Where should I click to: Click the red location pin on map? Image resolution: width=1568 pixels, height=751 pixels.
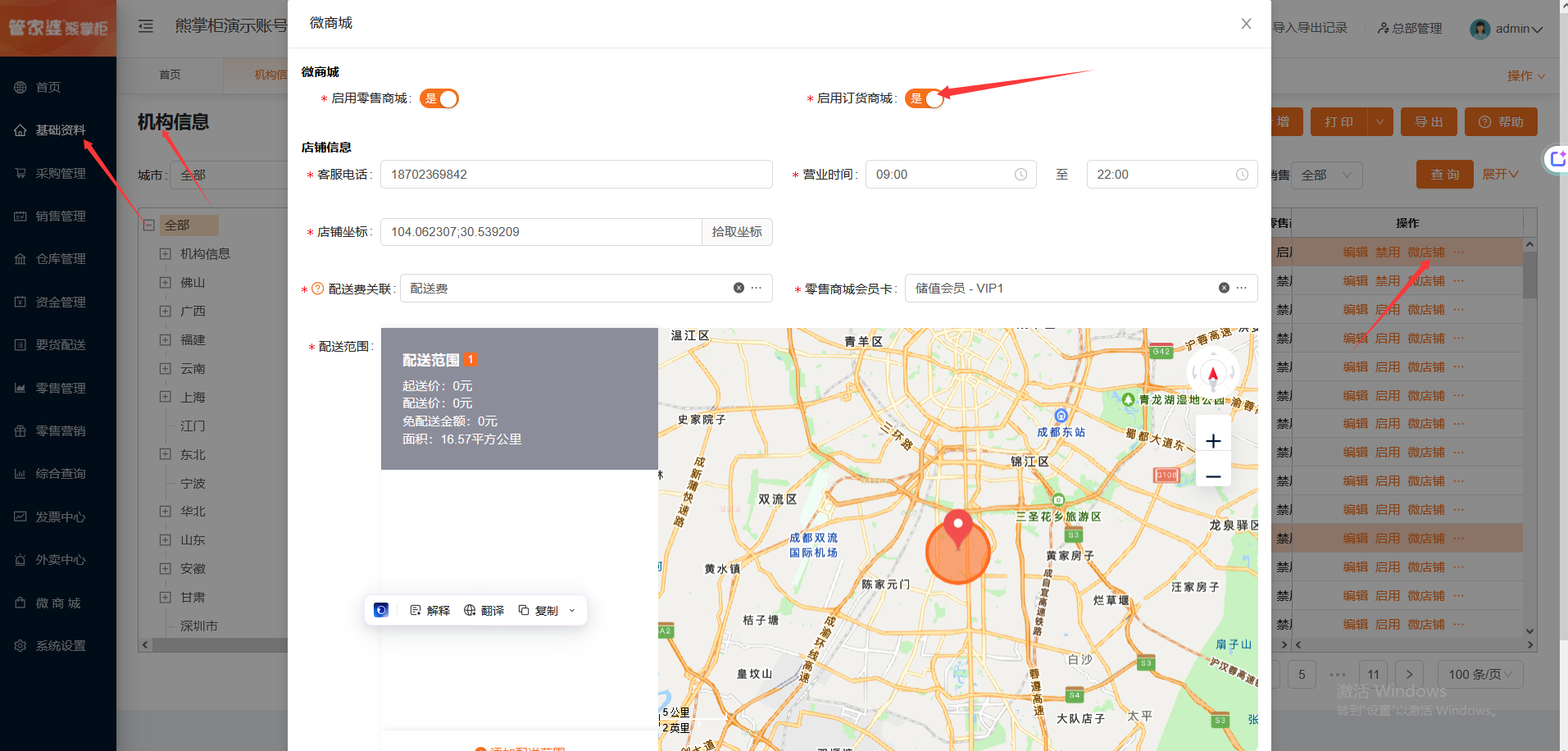pos(957,528)
